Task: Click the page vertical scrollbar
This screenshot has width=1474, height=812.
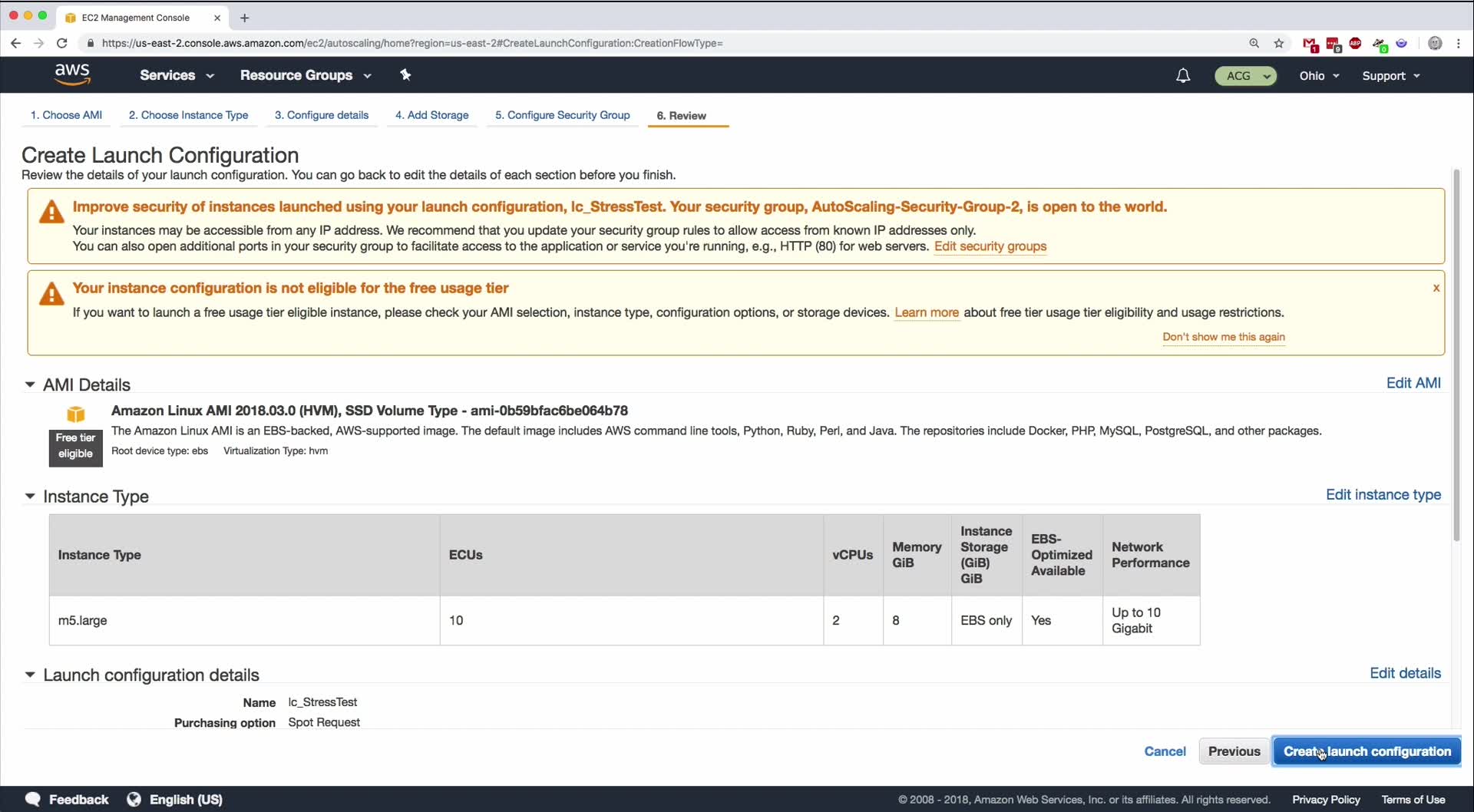Action: (1456, 355)
